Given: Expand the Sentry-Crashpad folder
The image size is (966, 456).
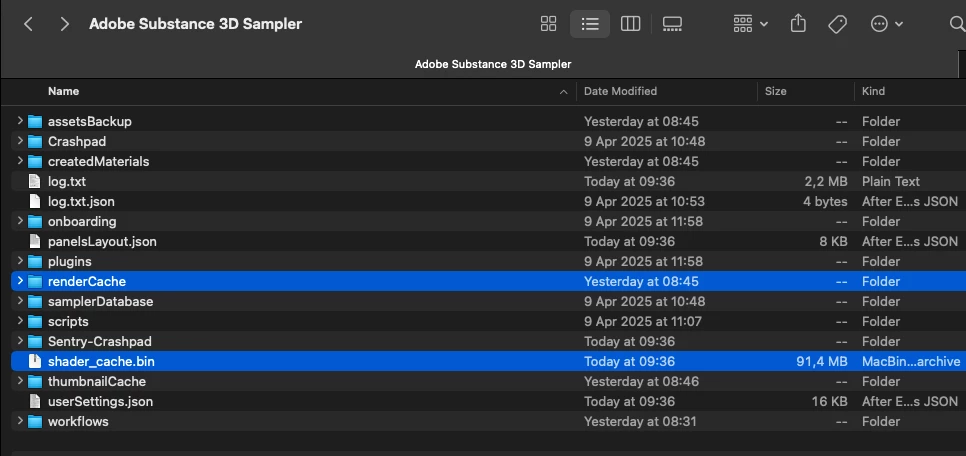Looking at the screenshot, I should 20,341.
